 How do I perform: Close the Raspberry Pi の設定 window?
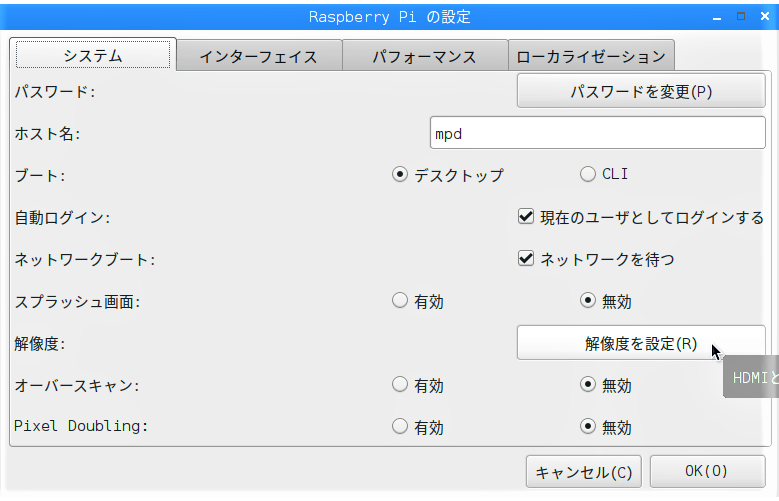(x=765, y=16)
